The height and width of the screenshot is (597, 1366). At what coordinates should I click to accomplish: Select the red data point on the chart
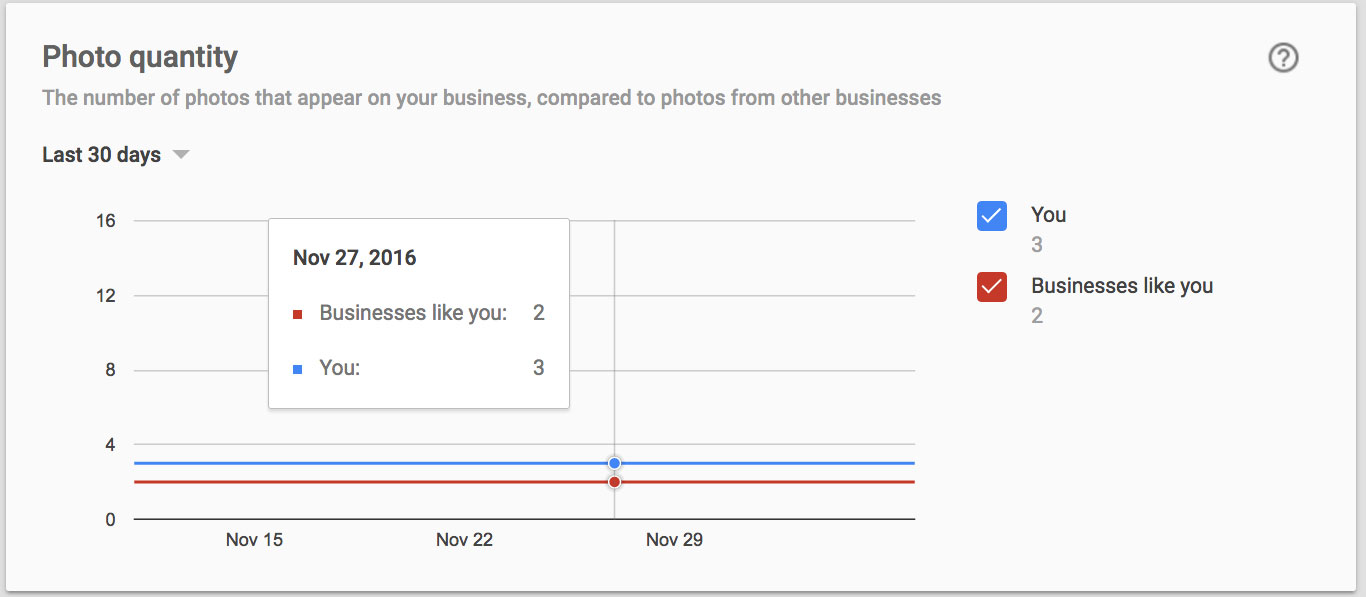click(x=614, y=482)
